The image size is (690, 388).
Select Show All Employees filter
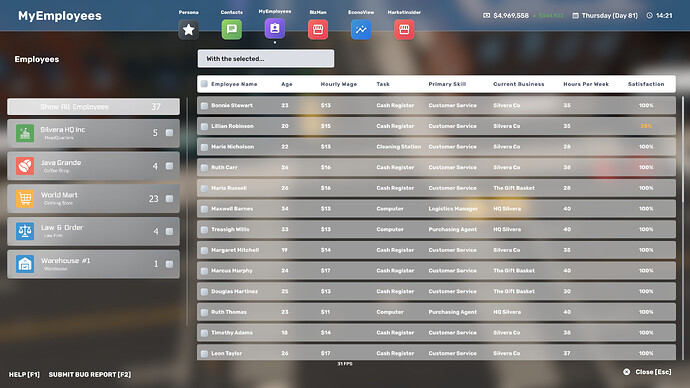(x=93, y=106)
